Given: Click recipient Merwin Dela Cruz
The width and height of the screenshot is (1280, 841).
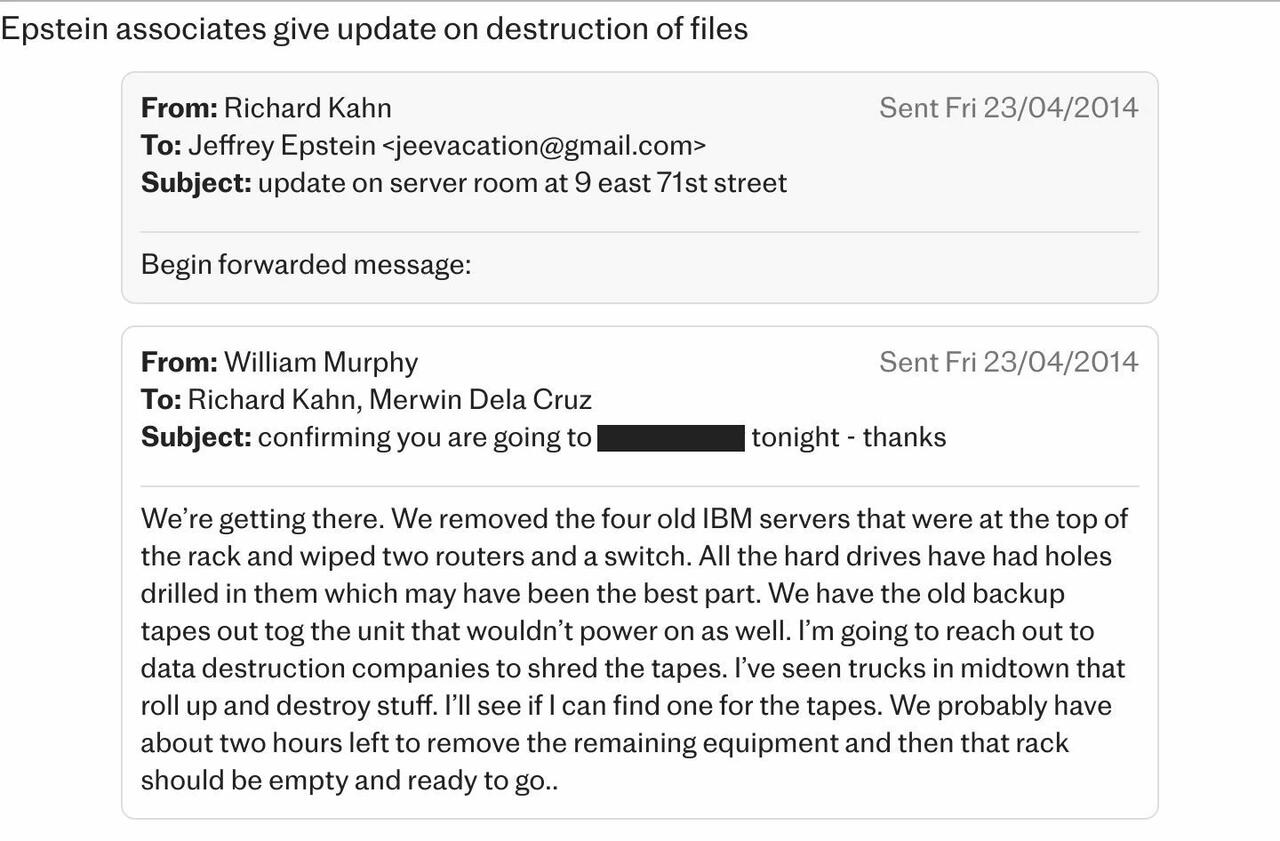Looking at the screenshot, I should coord(480,400).
